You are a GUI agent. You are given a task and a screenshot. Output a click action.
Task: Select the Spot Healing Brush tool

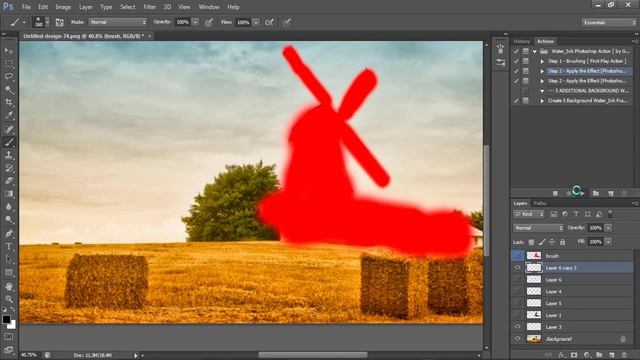click(9, 129)
